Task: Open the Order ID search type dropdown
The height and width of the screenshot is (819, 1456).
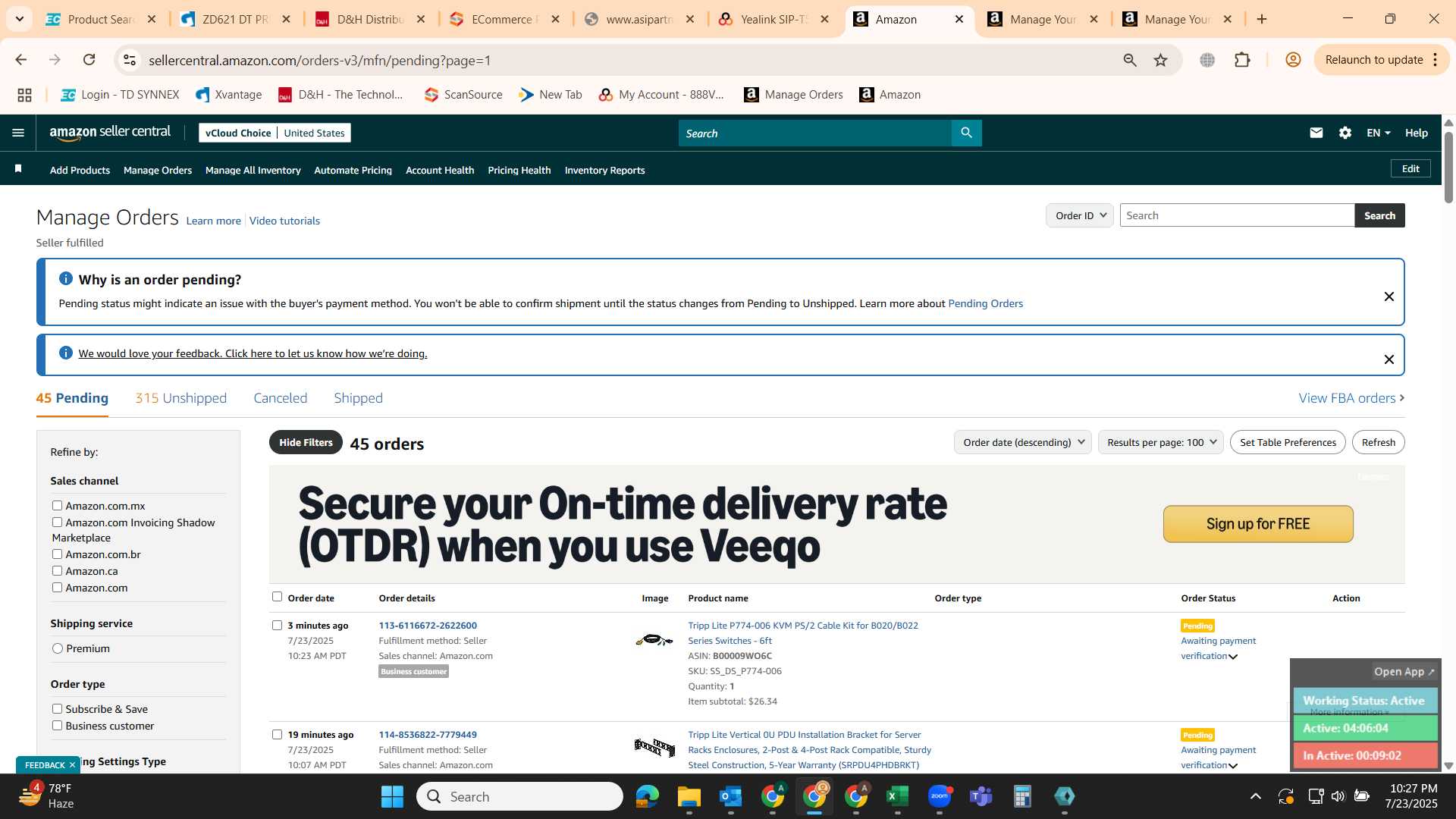Action: 1080,215
